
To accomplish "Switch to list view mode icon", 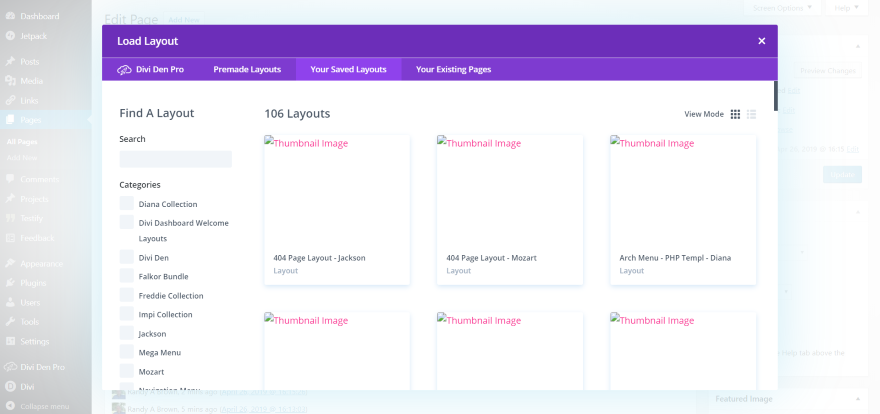I will click(x=751, y=114).
